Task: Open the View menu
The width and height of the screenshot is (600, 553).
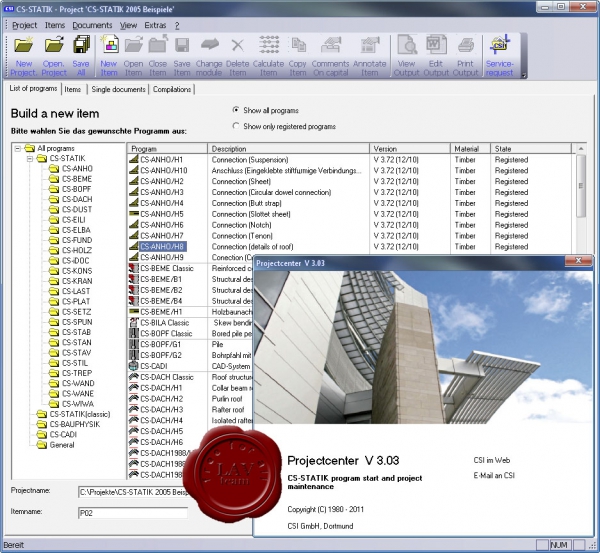Action: click(x=128, y=25)
